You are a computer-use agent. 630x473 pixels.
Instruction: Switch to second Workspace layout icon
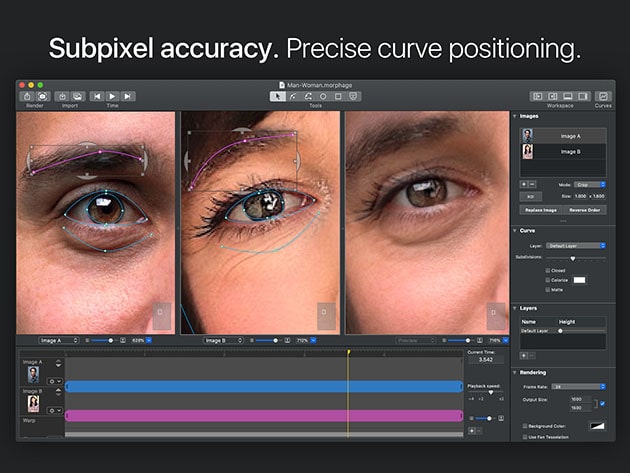553,96
